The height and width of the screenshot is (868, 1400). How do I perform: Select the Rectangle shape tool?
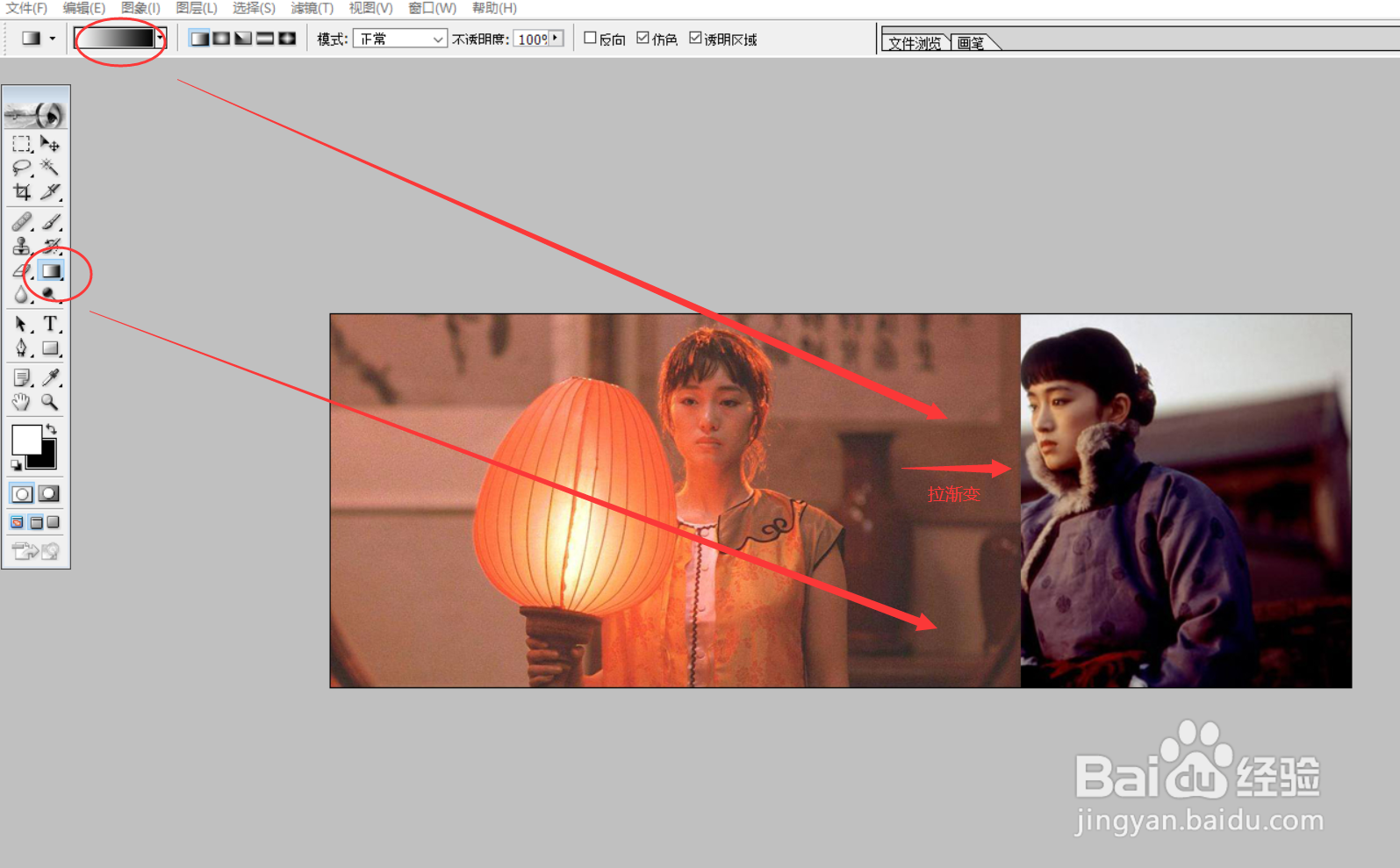pyautogui.click(x=50, y=348)
